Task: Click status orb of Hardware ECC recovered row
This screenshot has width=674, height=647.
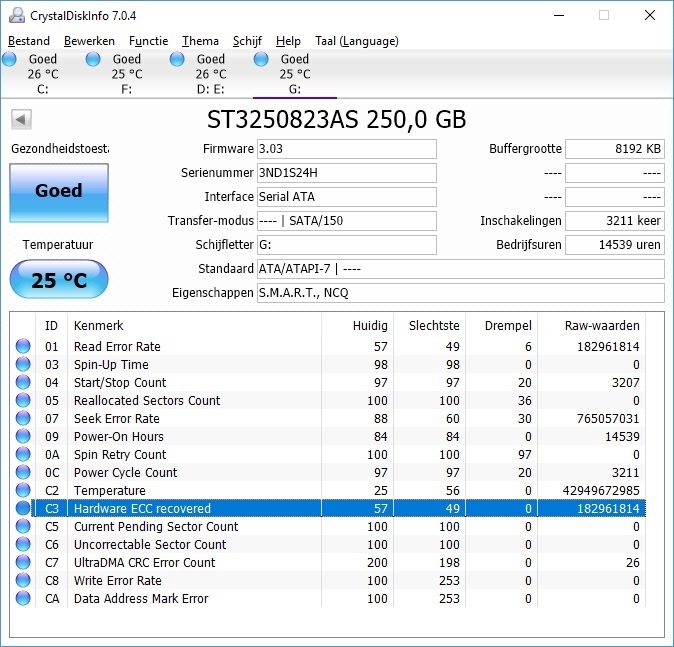Action: click(23, 508)
